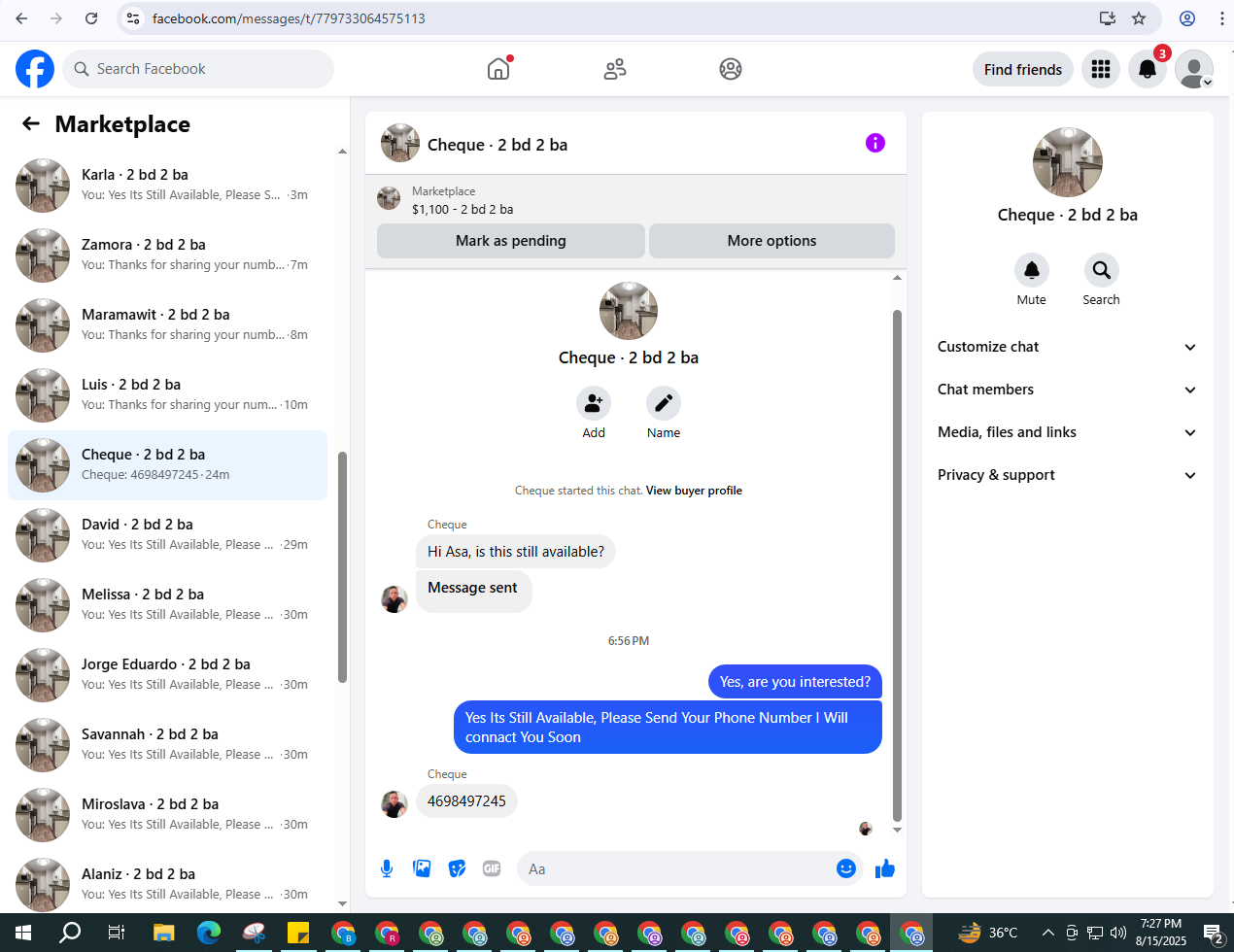Open the Friends icon in top navigation

coord(615,69)
